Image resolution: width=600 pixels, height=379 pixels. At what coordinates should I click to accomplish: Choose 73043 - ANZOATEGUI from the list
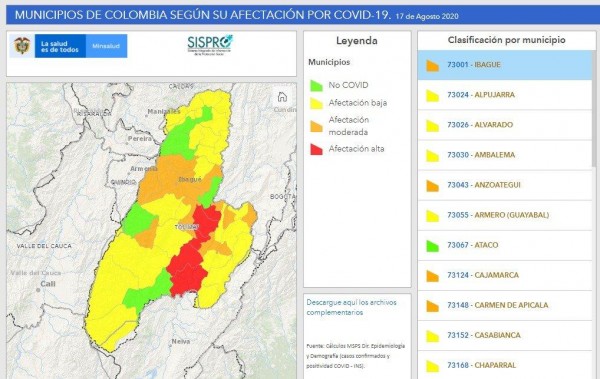(505, 185)
